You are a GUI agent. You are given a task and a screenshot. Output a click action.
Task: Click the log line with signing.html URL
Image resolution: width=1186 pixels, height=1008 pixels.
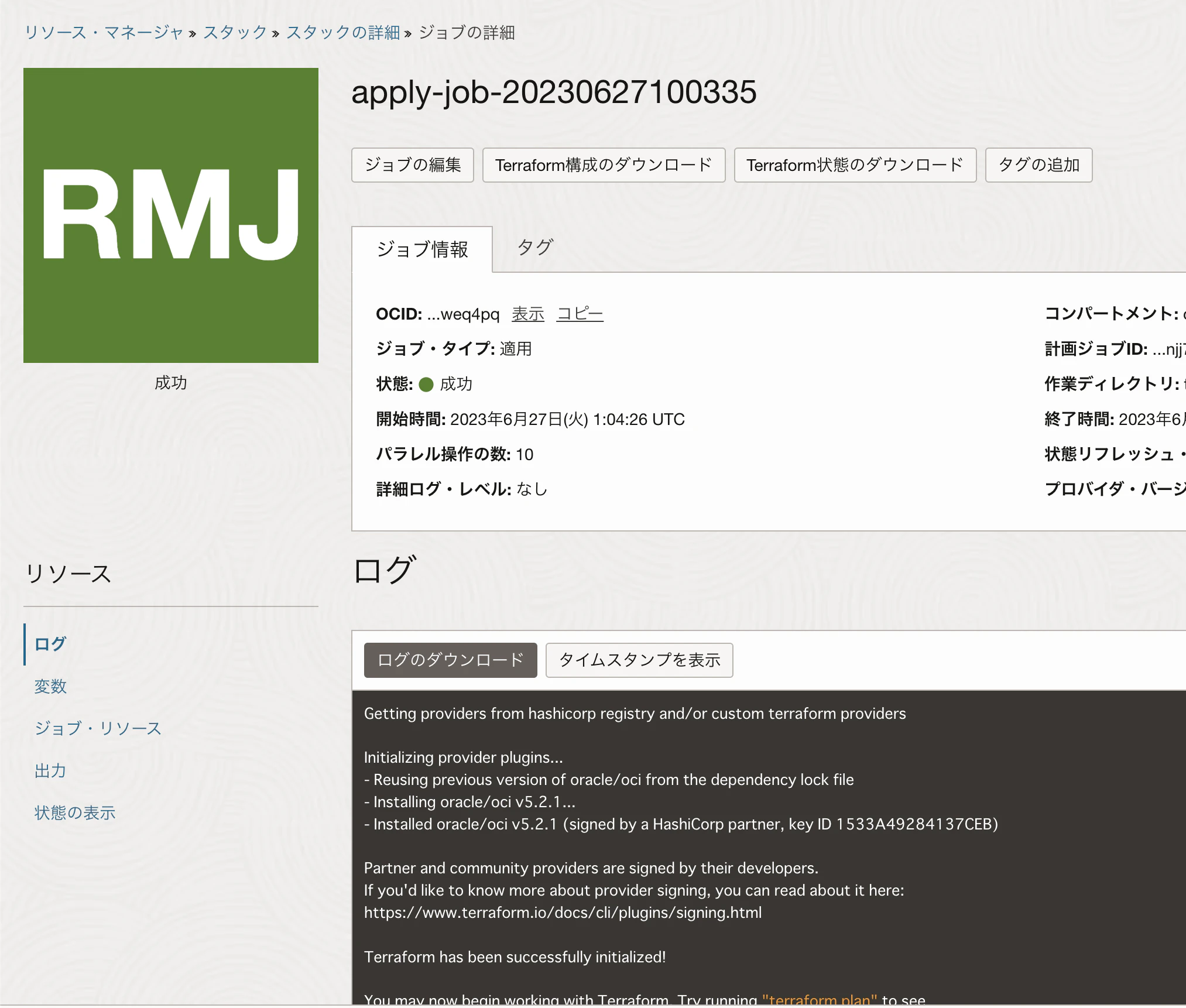click(x=563, y=913)
